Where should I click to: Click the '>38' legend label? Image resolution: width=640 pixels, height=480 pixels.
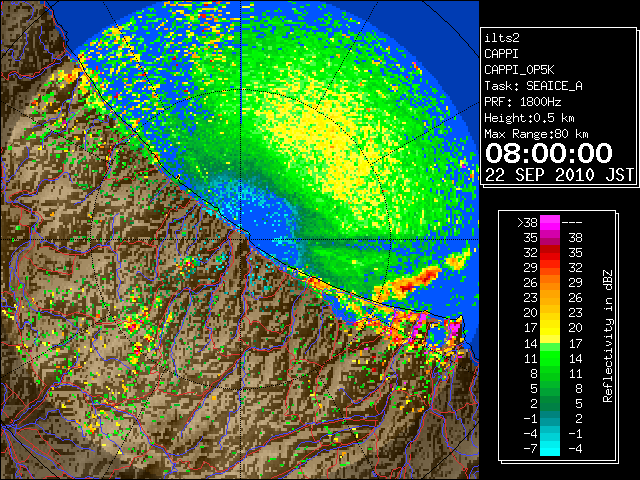(x=527, y=222)
